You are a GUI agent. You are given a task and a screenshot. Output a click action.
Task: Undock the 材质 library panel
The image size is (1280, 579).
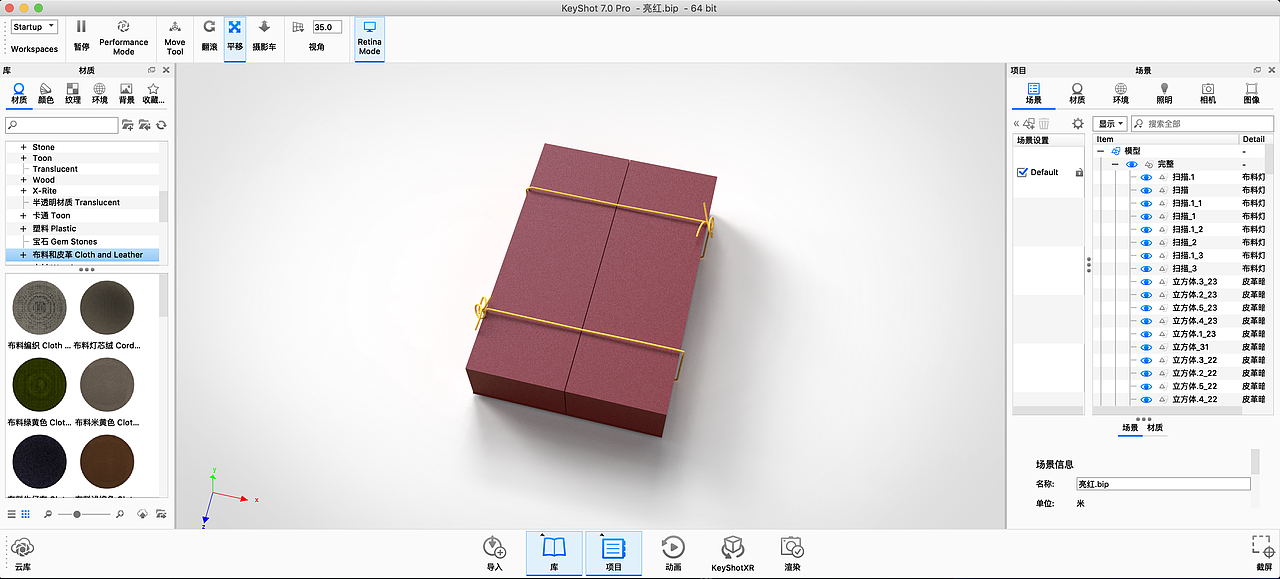(152, 70)
